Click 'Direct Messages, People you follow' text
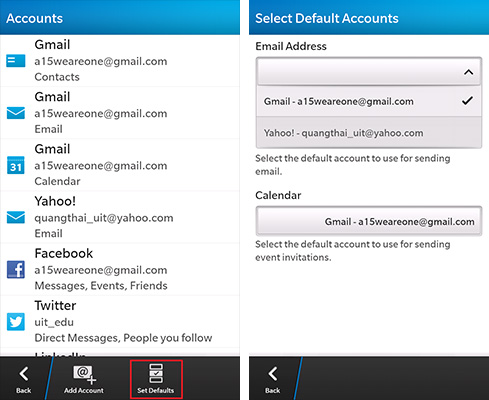The image size is (489, 400). click(x=123, y=338)
